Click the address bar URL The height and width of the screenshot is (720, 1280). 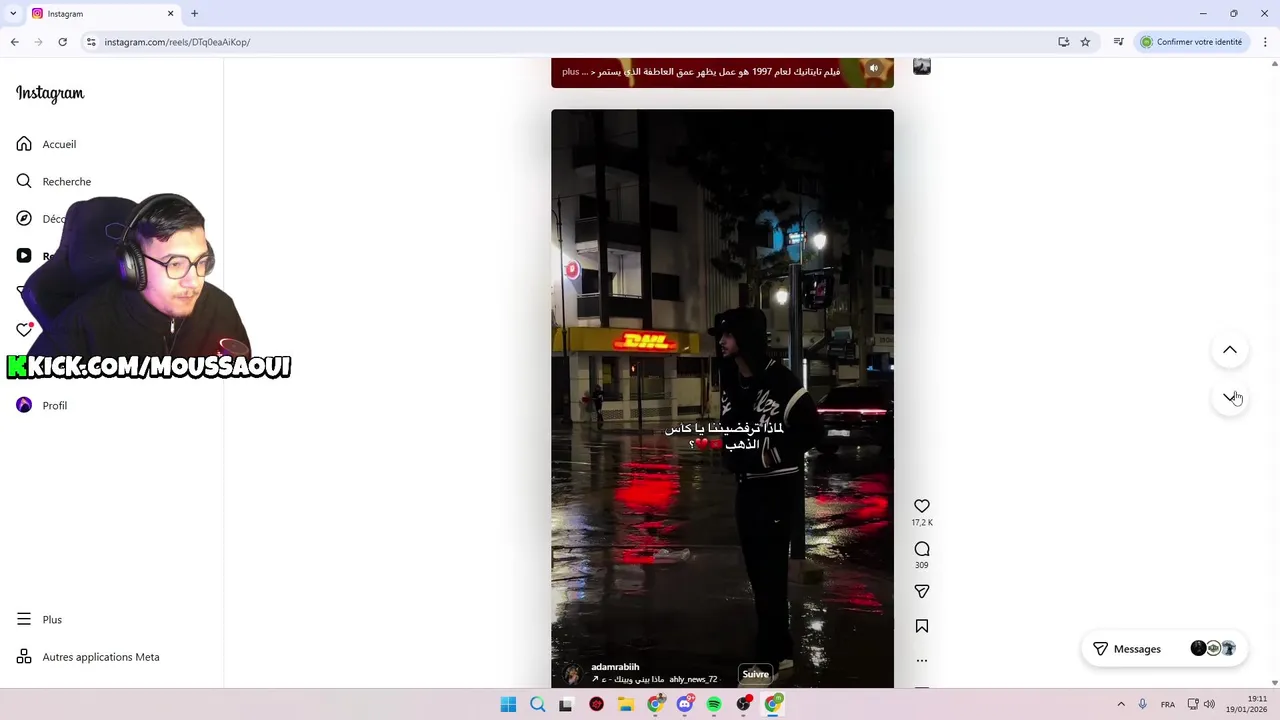[x=177, y=42]
